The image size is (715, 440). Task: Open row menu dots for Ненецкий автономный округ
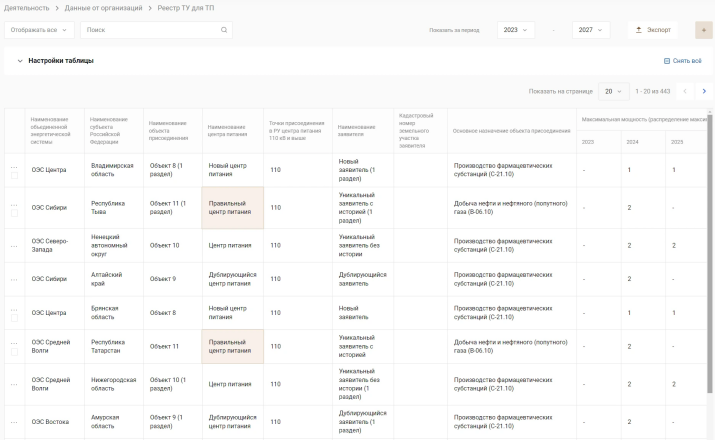click(14, 245)
